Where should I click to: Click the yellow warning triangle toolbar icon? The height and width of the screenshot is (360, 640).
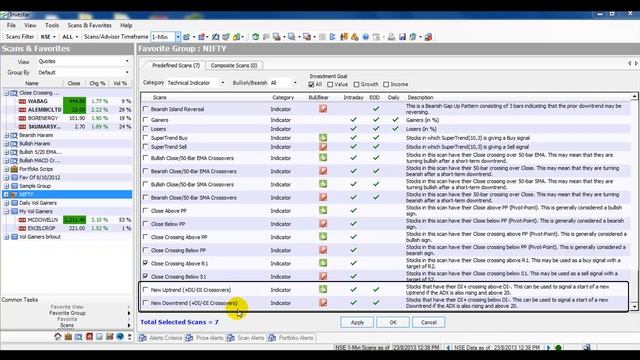click(355, 37)
